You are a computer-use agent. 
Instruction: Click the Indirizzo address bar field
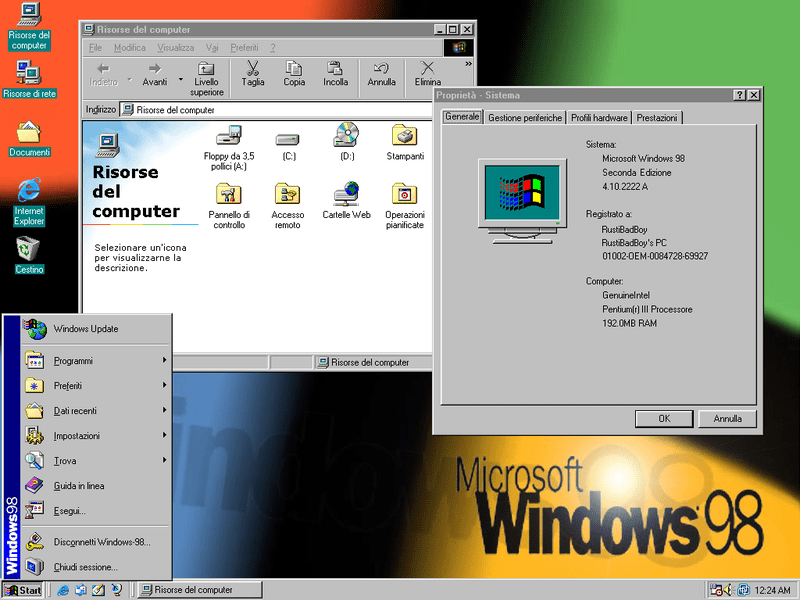pos(276,110)
